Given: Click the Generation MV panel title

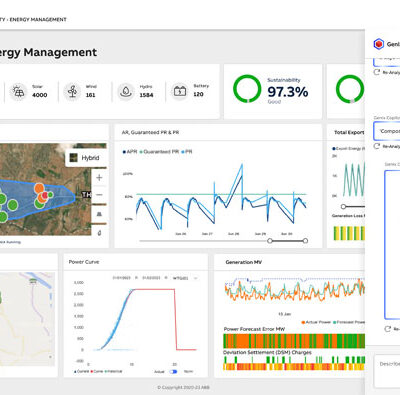Looking at the screenshot, I should [x=244, y=262].
